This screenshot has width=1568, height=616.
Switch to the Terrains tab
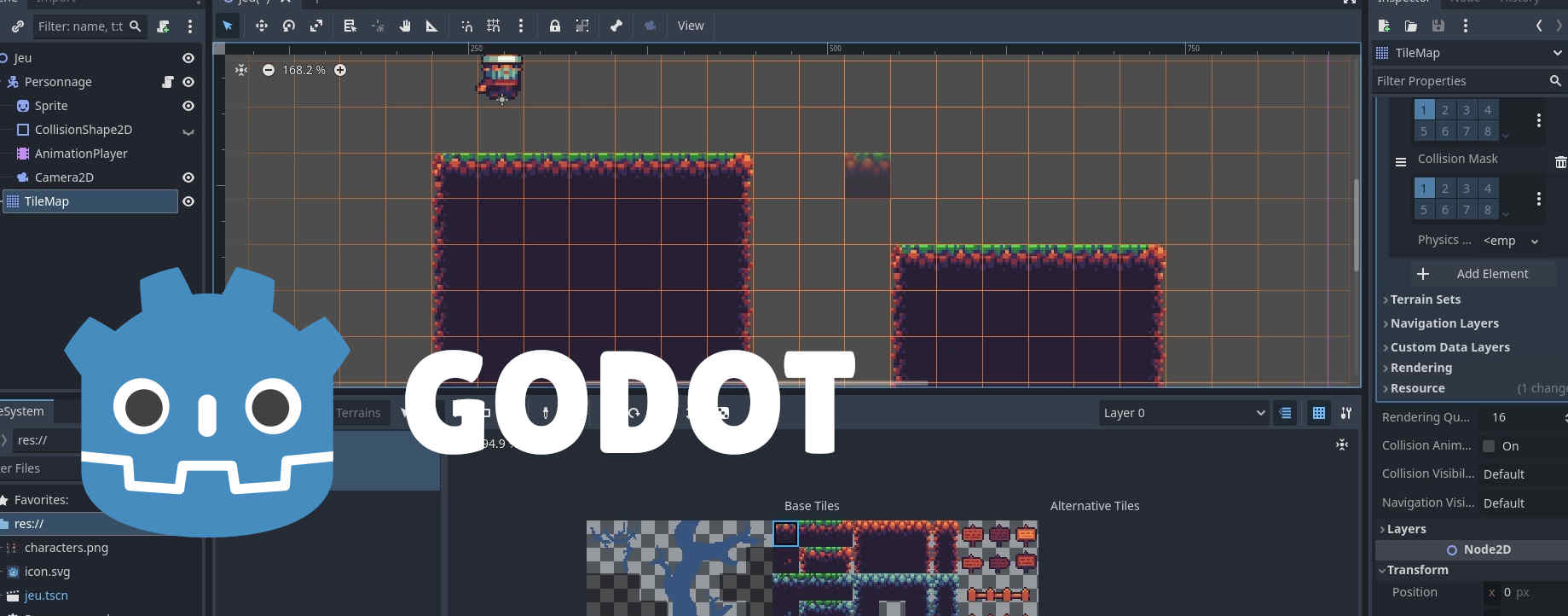pos(358,413)
